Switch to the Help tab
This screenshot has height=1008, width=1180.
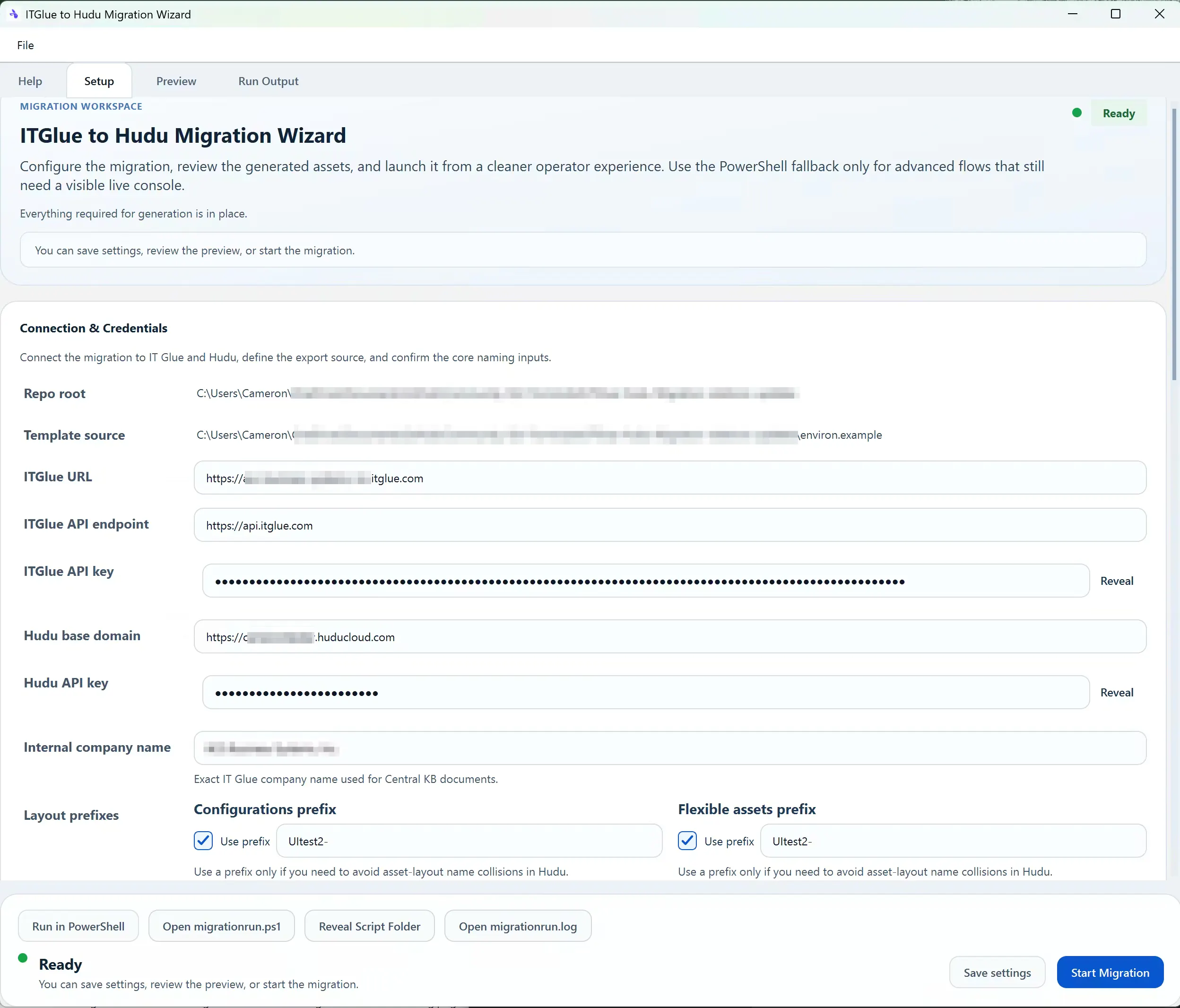coord(30,81)
